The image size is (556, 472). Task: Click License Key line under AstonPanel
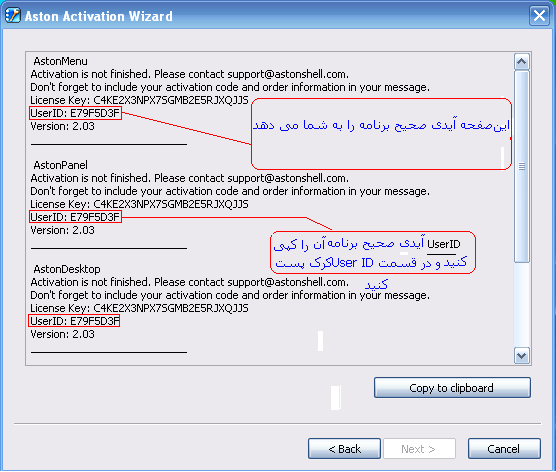pos(139,204)
